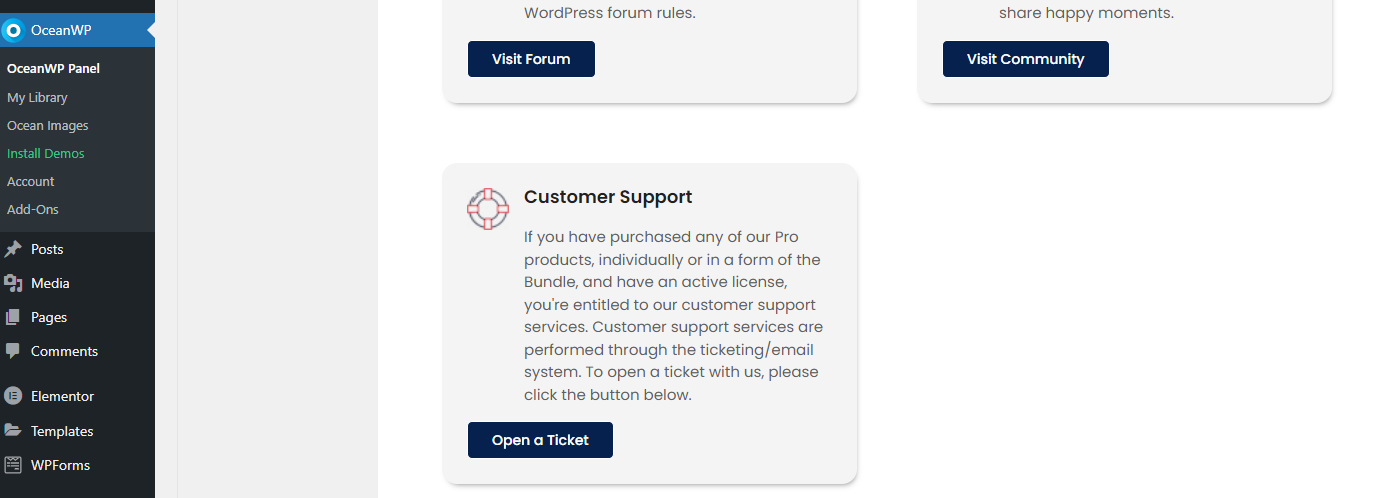
Task: Click the Templates folder icon
Action: (x=13, y=431)
